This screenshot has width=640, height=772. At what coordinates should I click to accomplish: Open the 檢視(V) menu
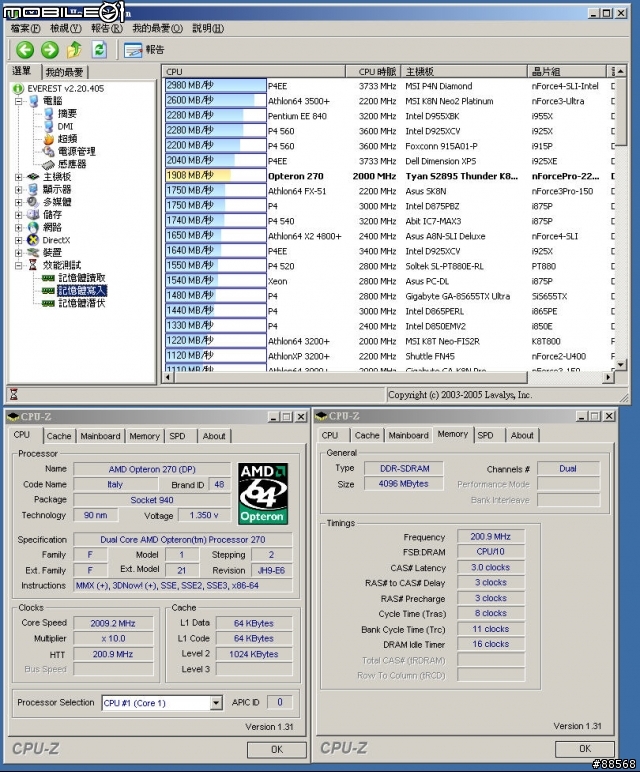click(x=65, y=29)
